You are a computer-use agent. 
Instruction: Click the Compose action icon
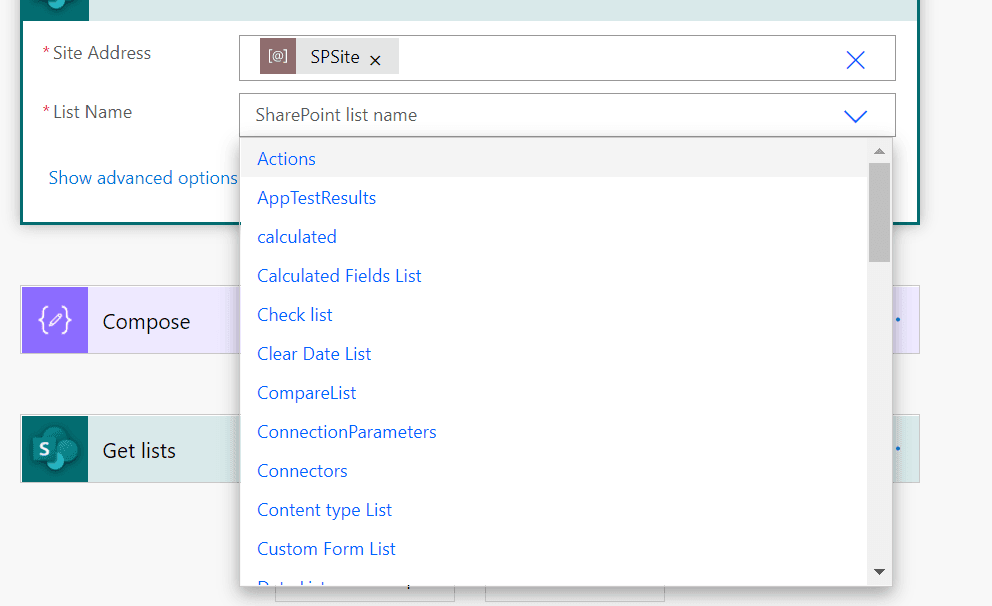55,320
